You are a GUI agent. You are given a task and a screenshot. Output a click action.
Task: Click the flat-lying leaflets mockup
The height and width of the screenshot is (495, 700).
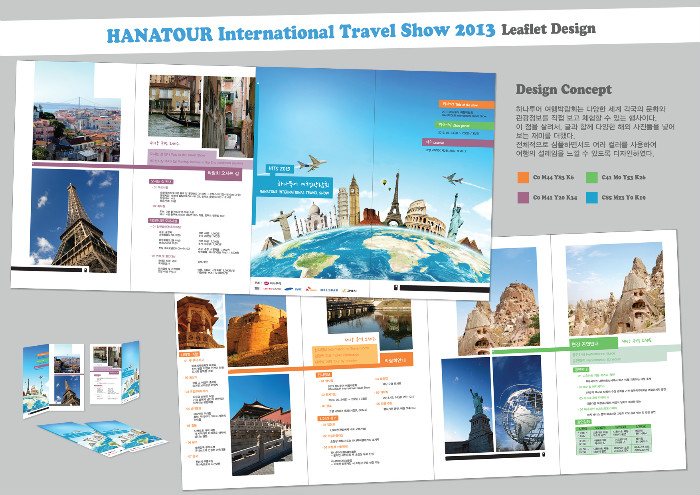103,437
